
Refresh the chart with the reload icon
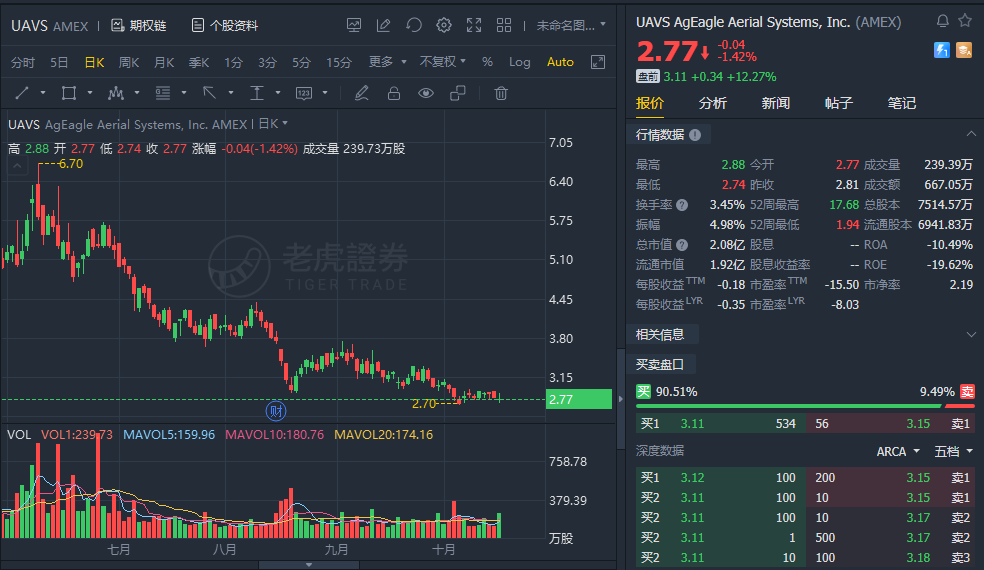[414, 25]
